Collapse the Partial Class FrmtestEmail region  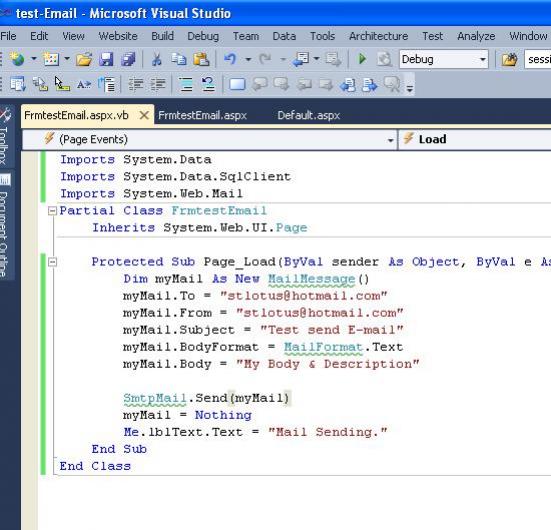(52, 211)
